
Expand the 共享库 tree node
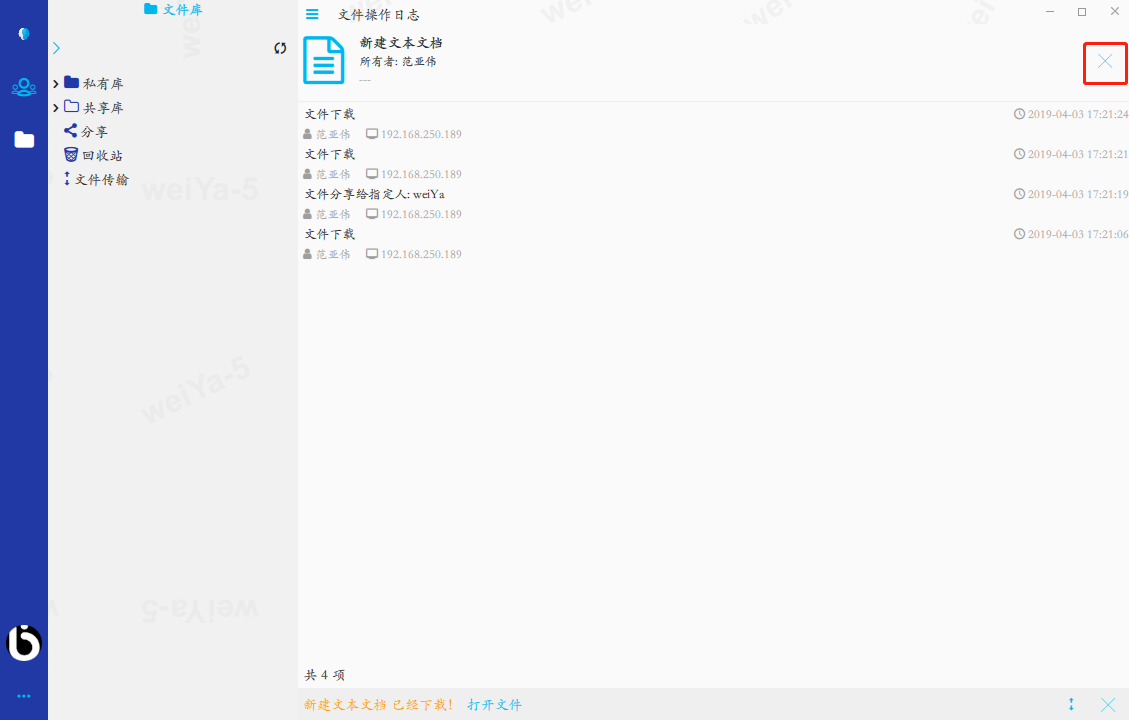[56, 107]
